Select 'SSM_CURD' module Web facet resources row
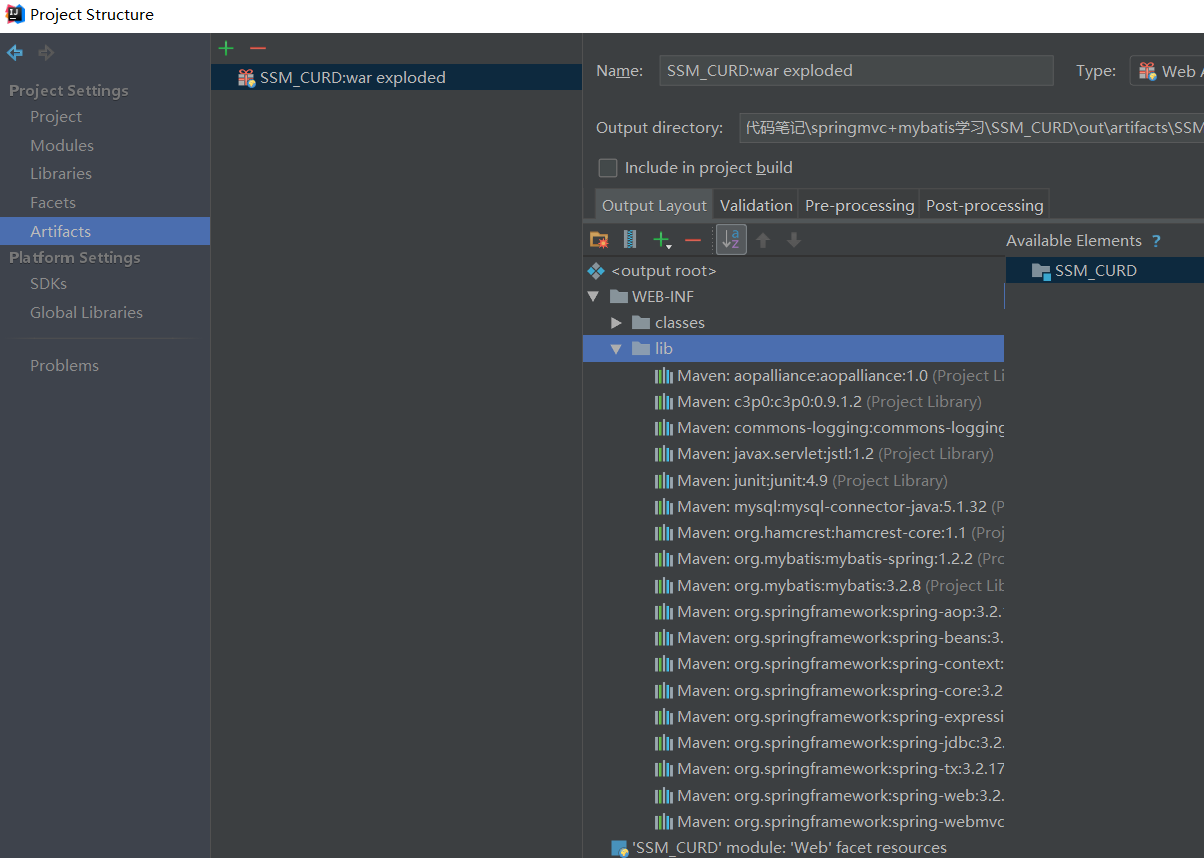The image size is (1204, 858). (794, 848)
